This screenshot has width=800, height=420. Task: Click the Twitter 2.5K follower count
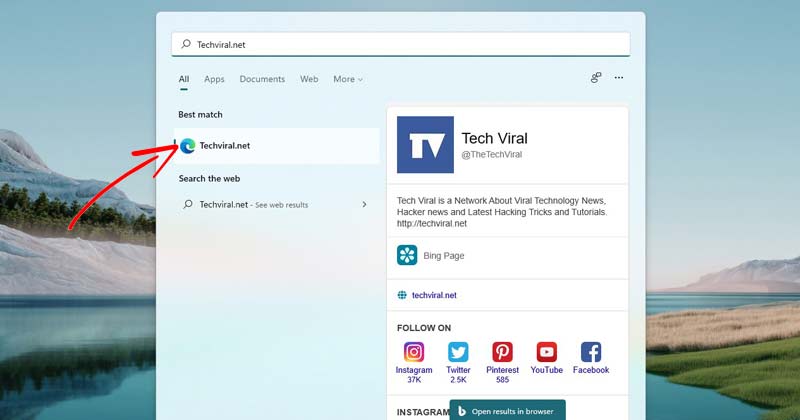pyautogui.click(x=458, y=380)
